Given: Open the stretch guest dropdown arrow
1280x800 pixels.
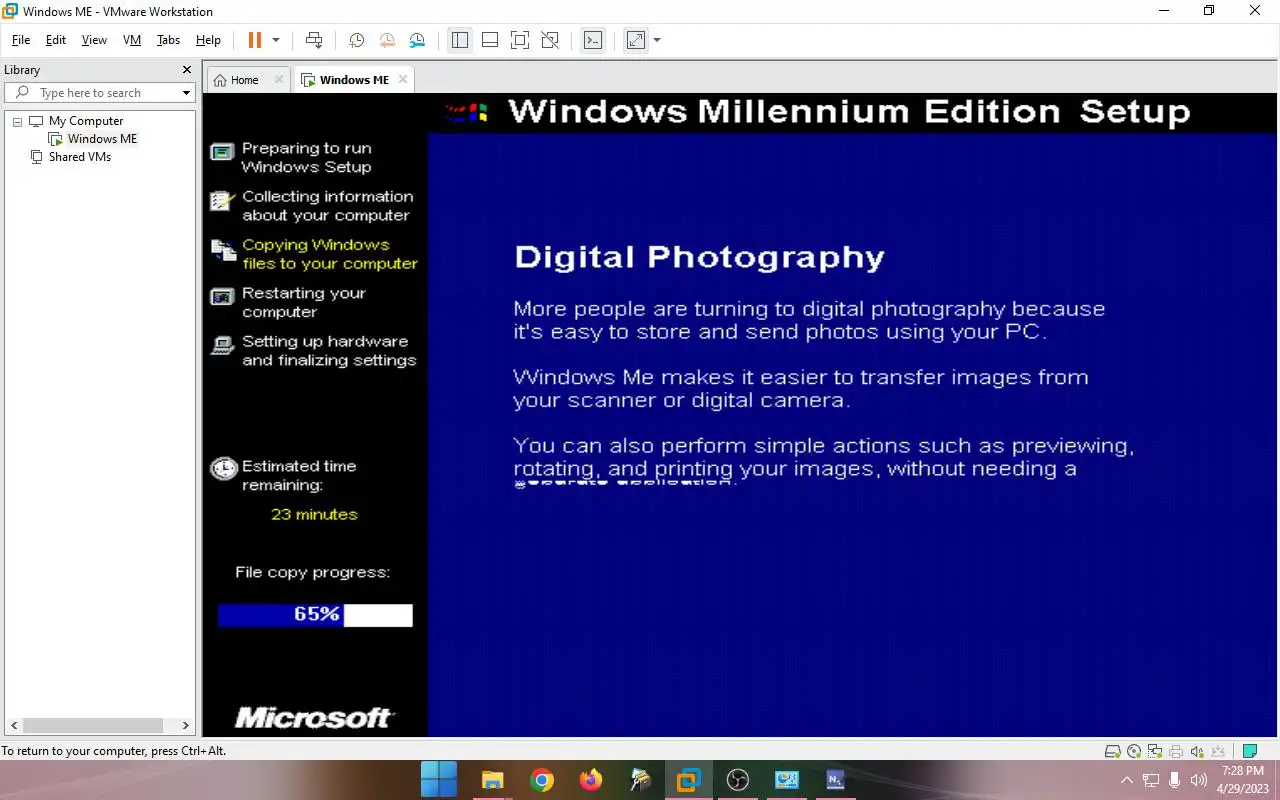Looking at the screenshot, I should click(657, 40).
